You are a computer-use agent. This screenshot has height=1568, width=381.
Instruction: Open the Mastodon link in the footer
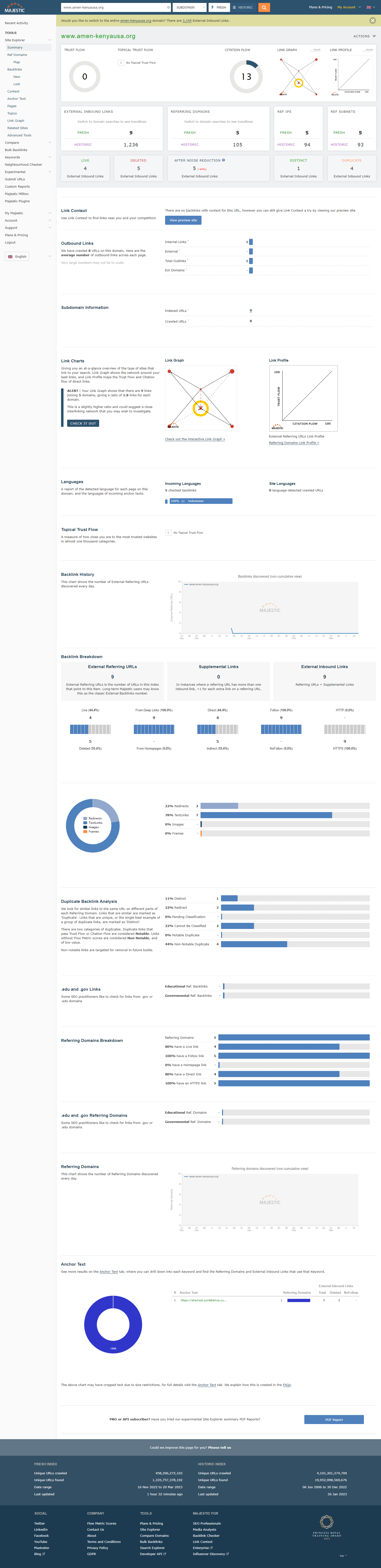point(42,1548)
